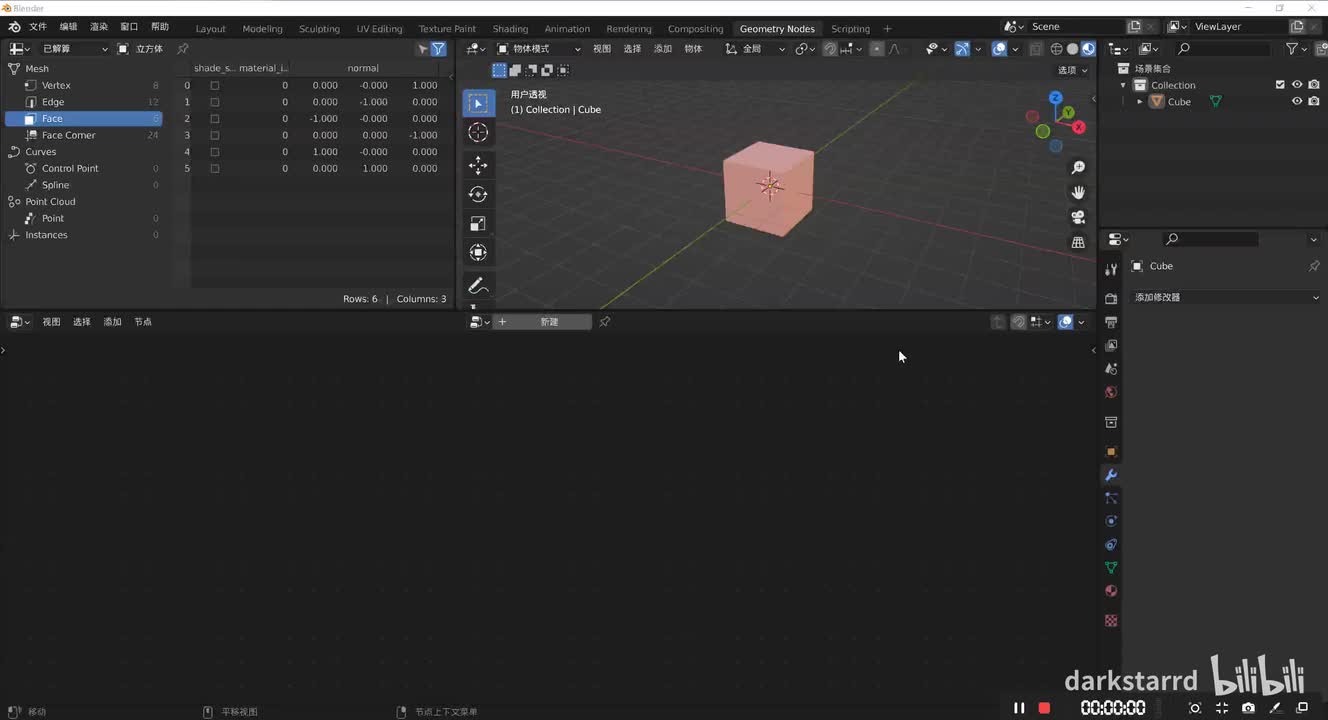Toggle proportional editing in viewport header

[877, 48]
